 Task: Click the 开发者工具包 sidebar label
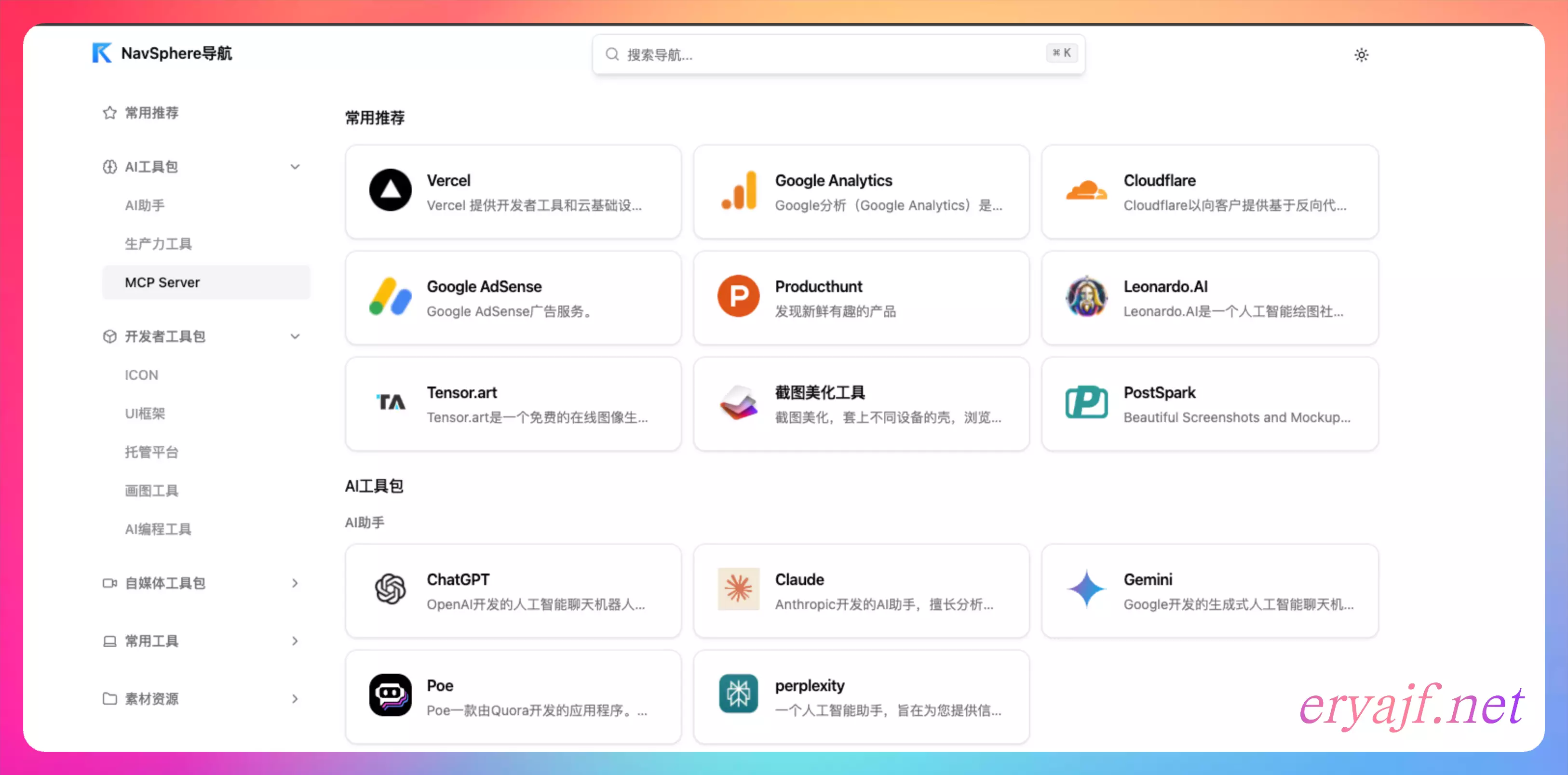click(165, 336)
